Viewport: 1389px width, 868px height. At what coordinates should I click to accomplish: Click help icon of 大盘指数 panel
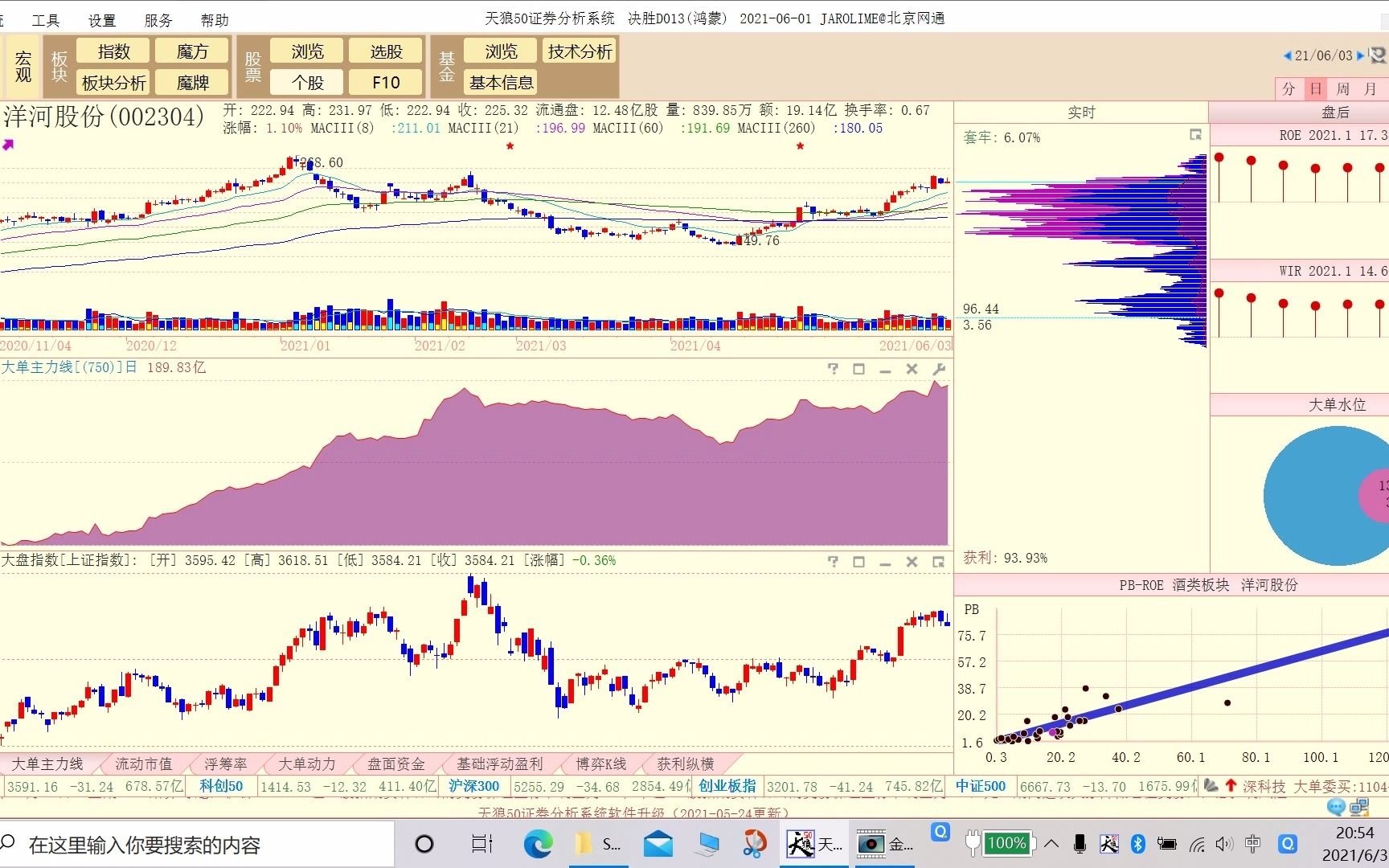click(x=833, y=562)
